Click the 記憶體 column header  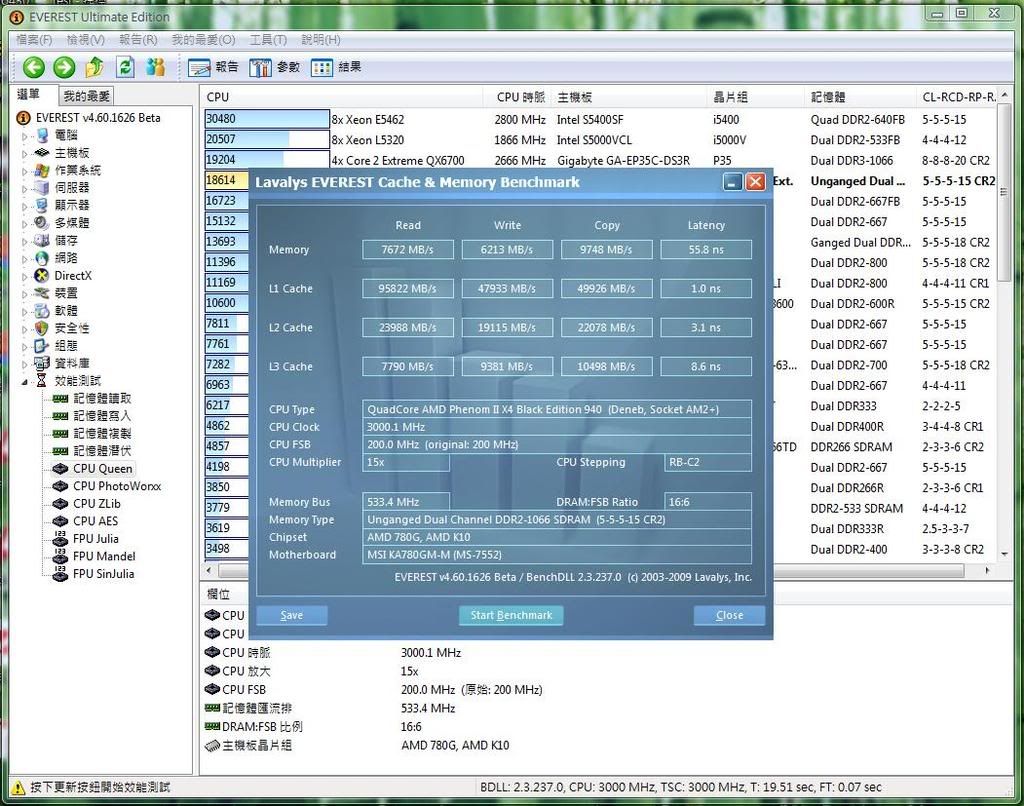coord(859,97)
